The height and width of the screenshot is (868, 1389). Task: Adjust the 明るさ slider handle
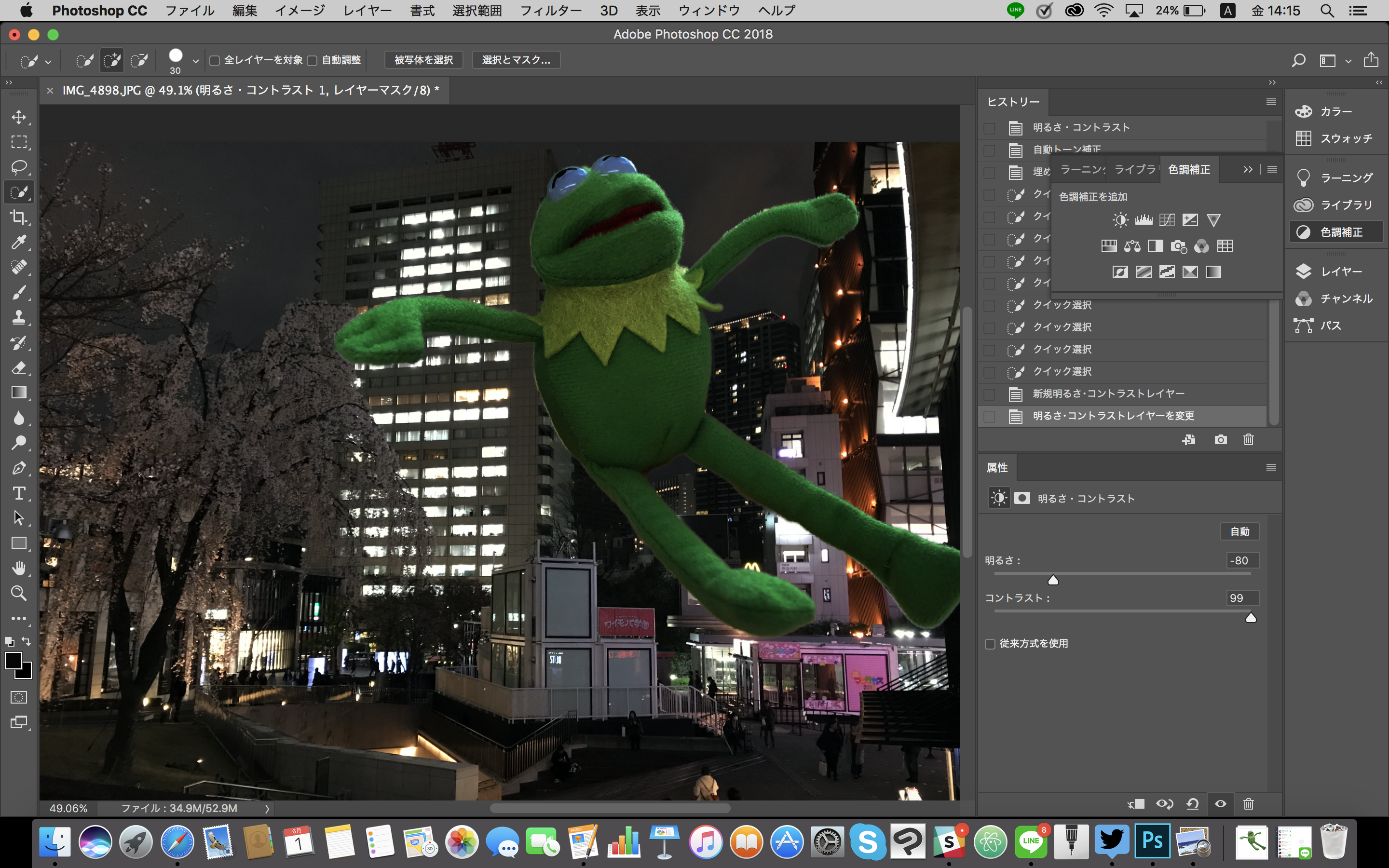coord(1053,580)
